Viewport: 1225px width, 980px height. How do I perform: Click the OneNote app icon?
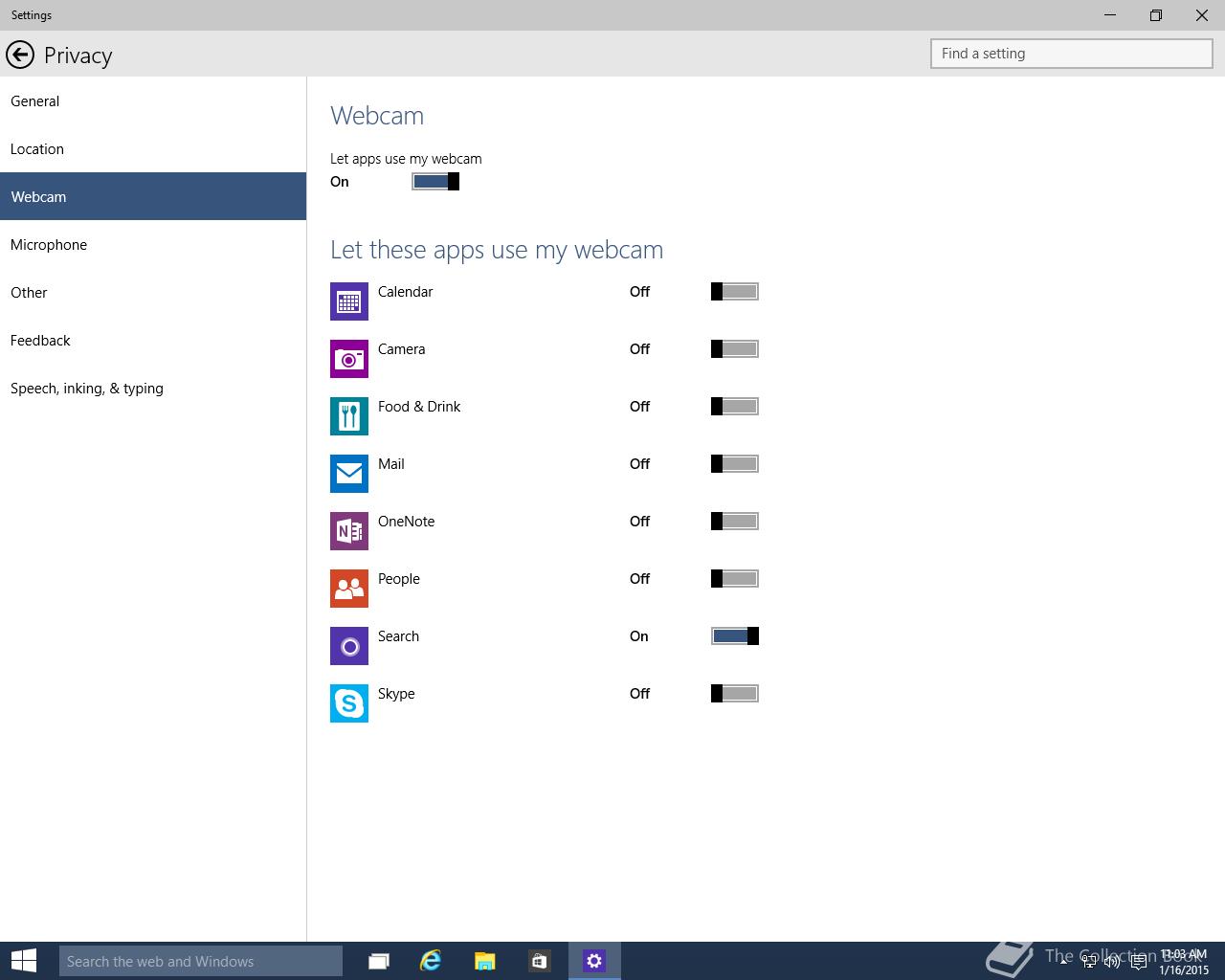click(x=349, y=531)
